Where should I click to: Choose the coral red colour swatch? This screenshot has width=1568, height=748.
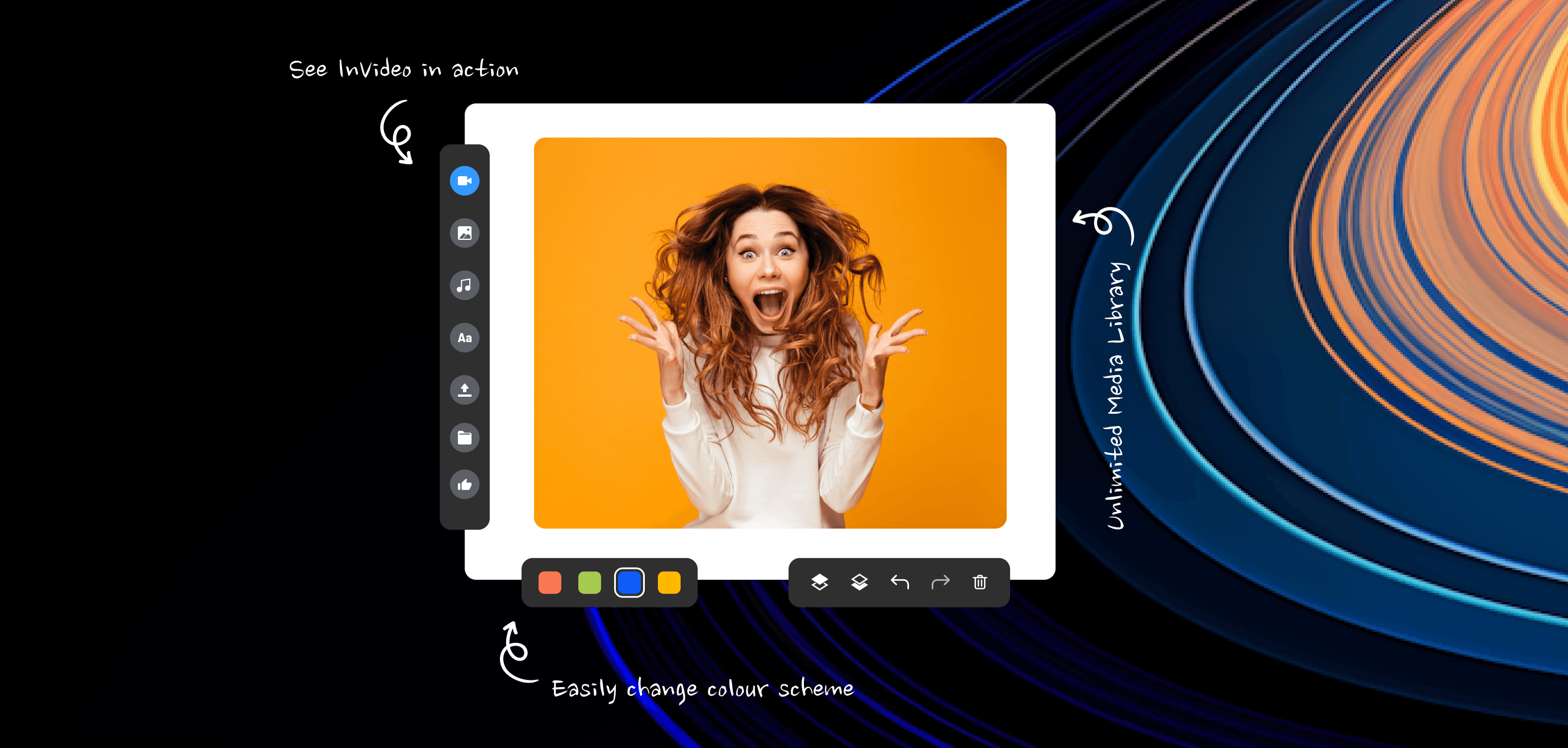(x=550, y=583)
